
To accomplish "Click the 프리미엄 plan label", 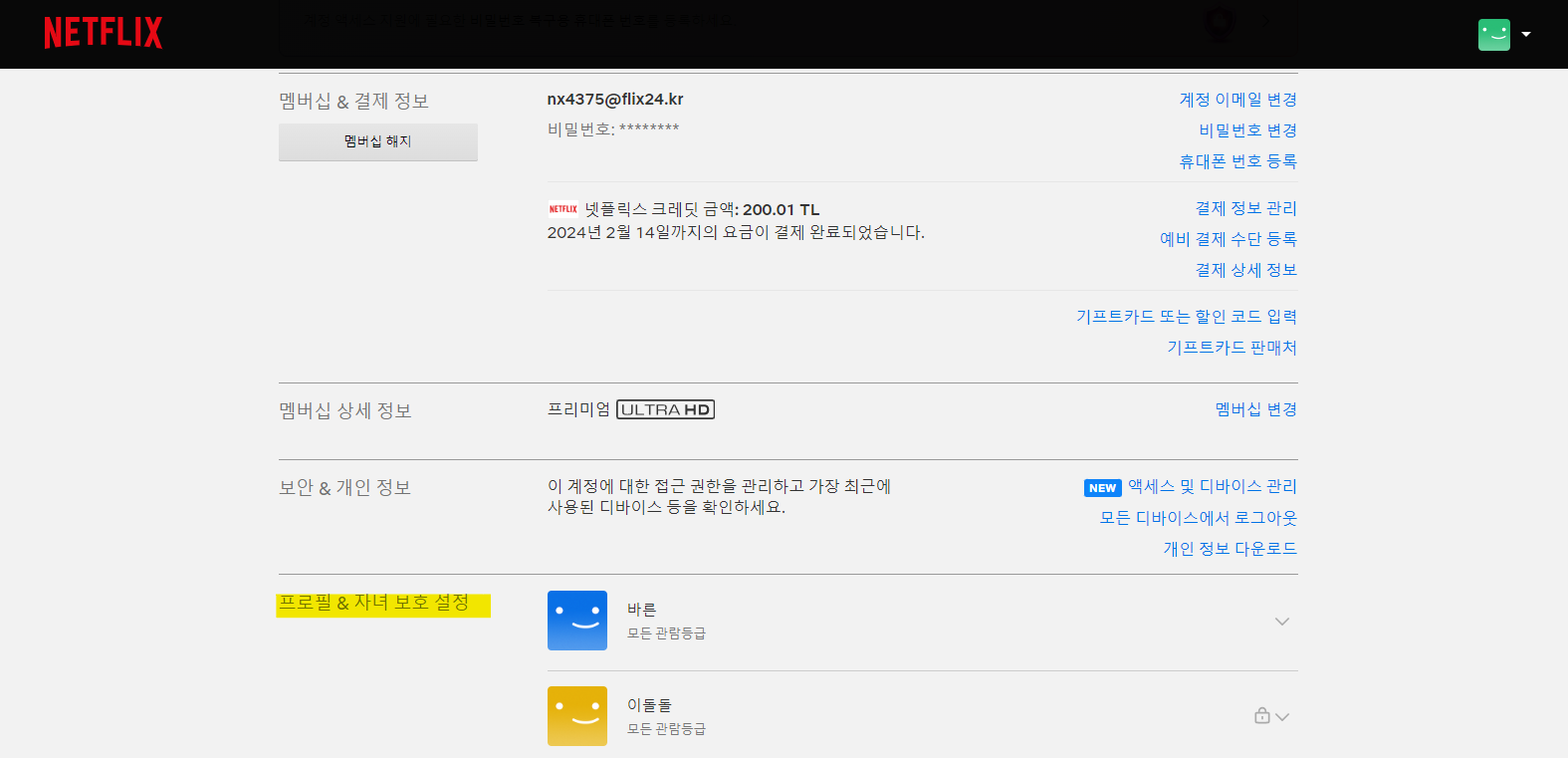I will click(578, 409).
